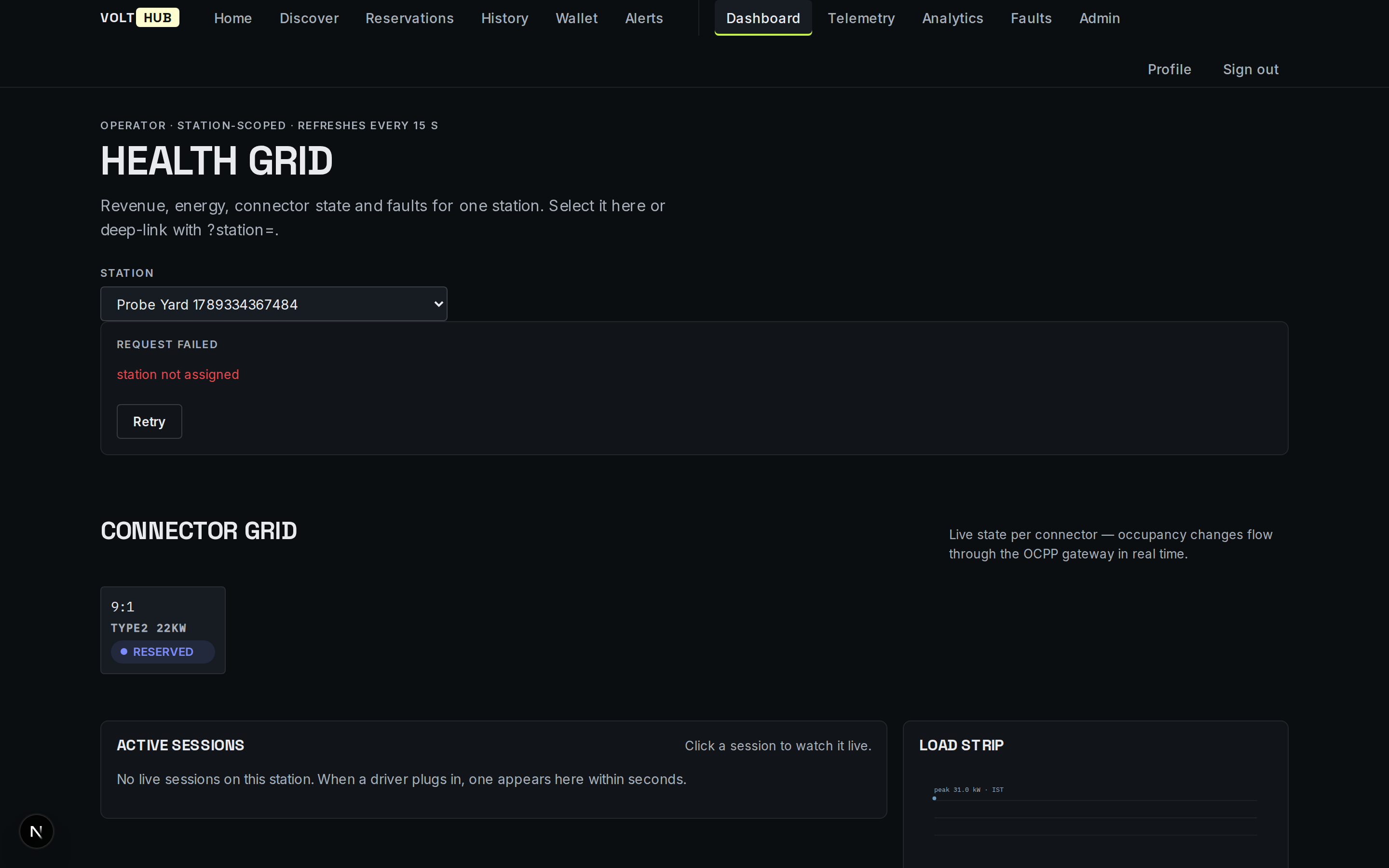Click the STATION field label
Image resolution: width=1389 pixels, height=868 pixels.
tap(127, 273)
